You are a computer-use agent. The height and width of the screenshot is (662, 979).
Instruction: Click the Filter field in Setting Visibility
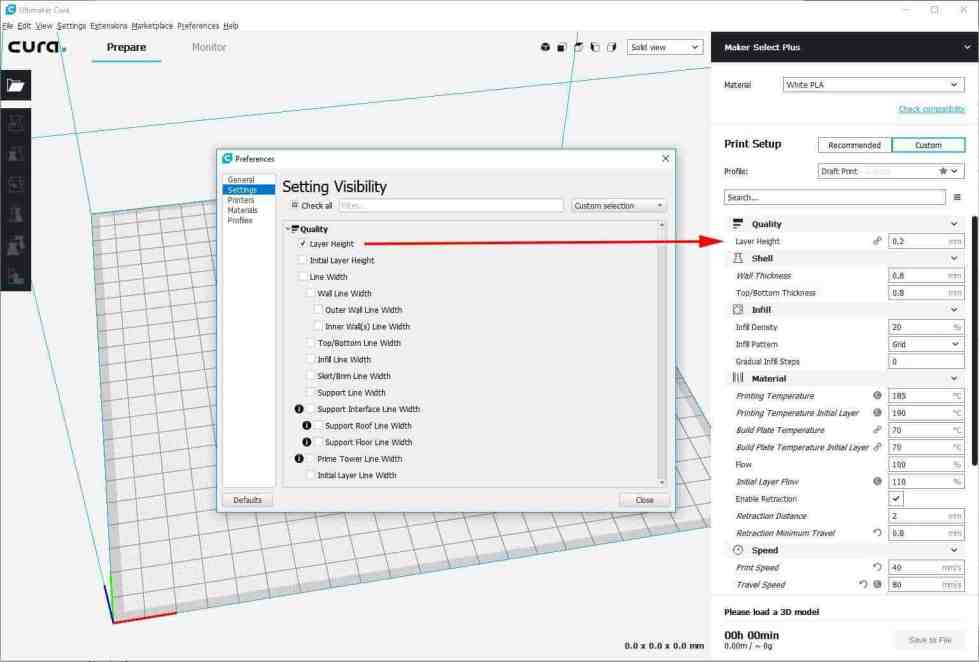pos(451,205)
